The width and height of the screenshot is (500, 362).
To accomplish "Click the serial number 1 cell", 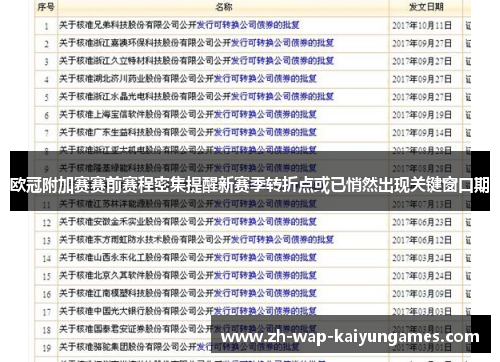I will click(x=46, y=26).
